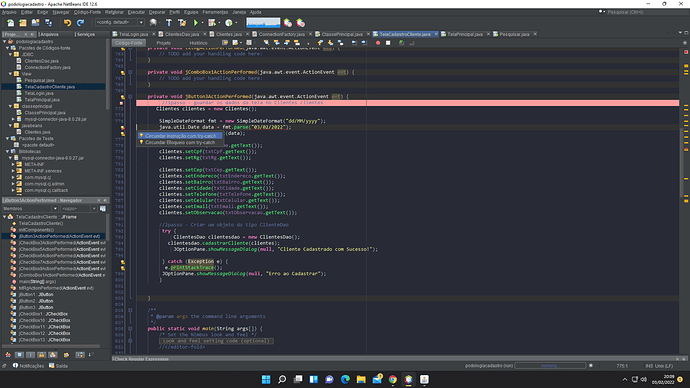Click the red macro record icon
Viewport: 690px width, 388px height.
378,43
